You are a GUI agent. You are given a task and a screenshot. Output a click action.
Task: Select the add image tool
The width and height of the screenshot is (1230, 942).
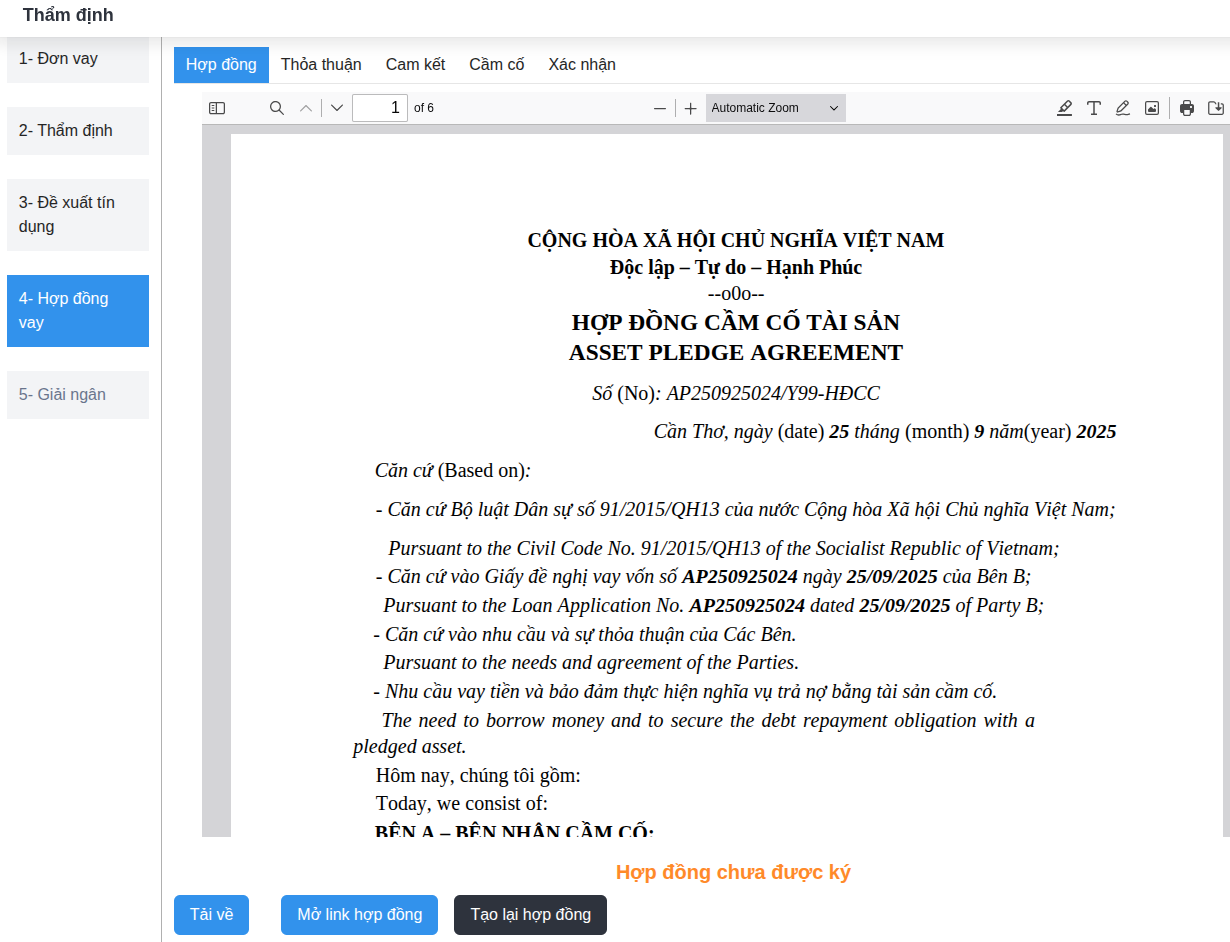click(1152, 108)
